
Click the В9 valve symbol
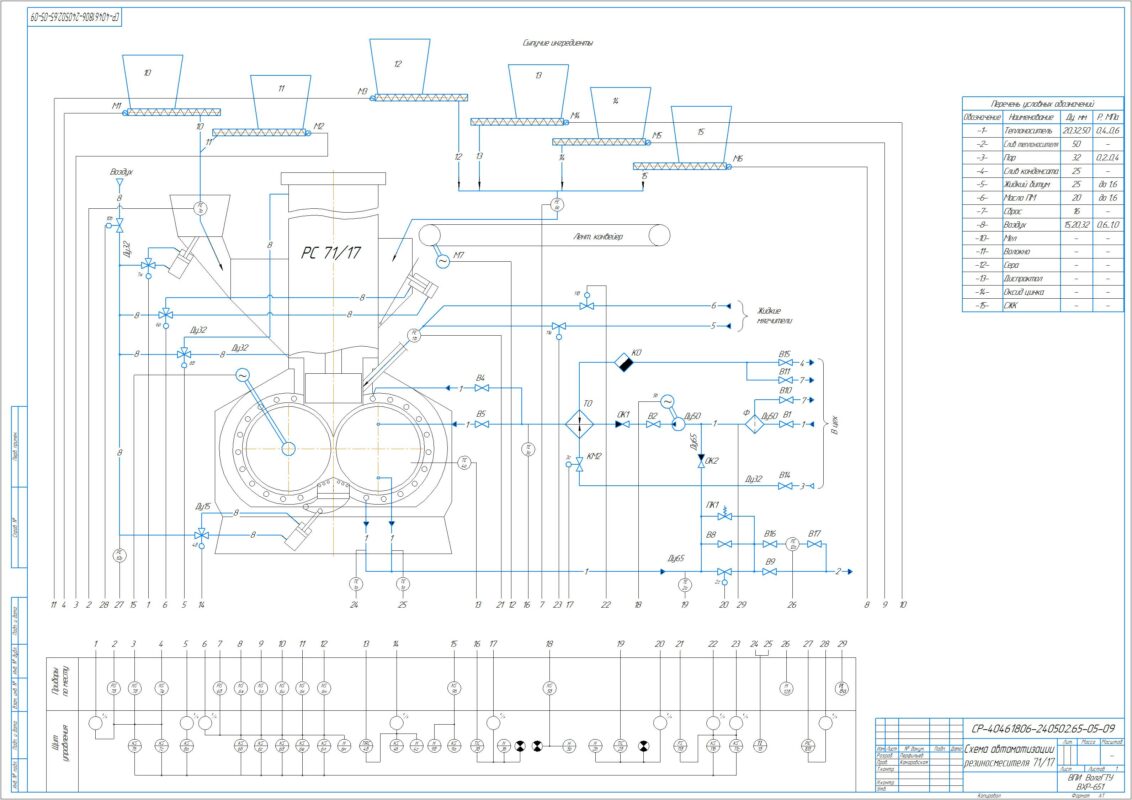(x=770, y=571)
